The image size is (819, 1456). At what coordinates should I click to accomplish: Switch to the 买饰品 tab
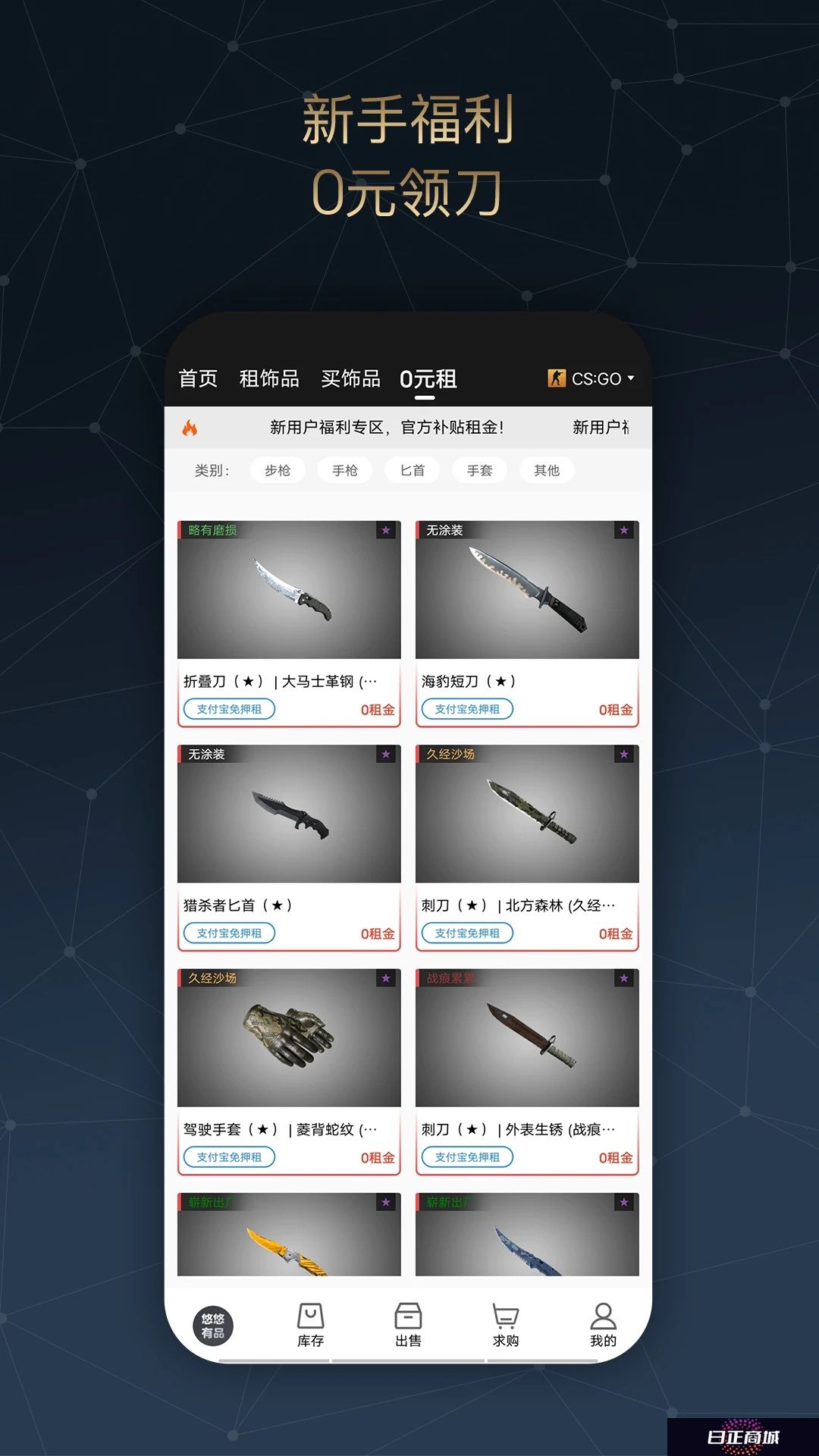tap(350, 378)
